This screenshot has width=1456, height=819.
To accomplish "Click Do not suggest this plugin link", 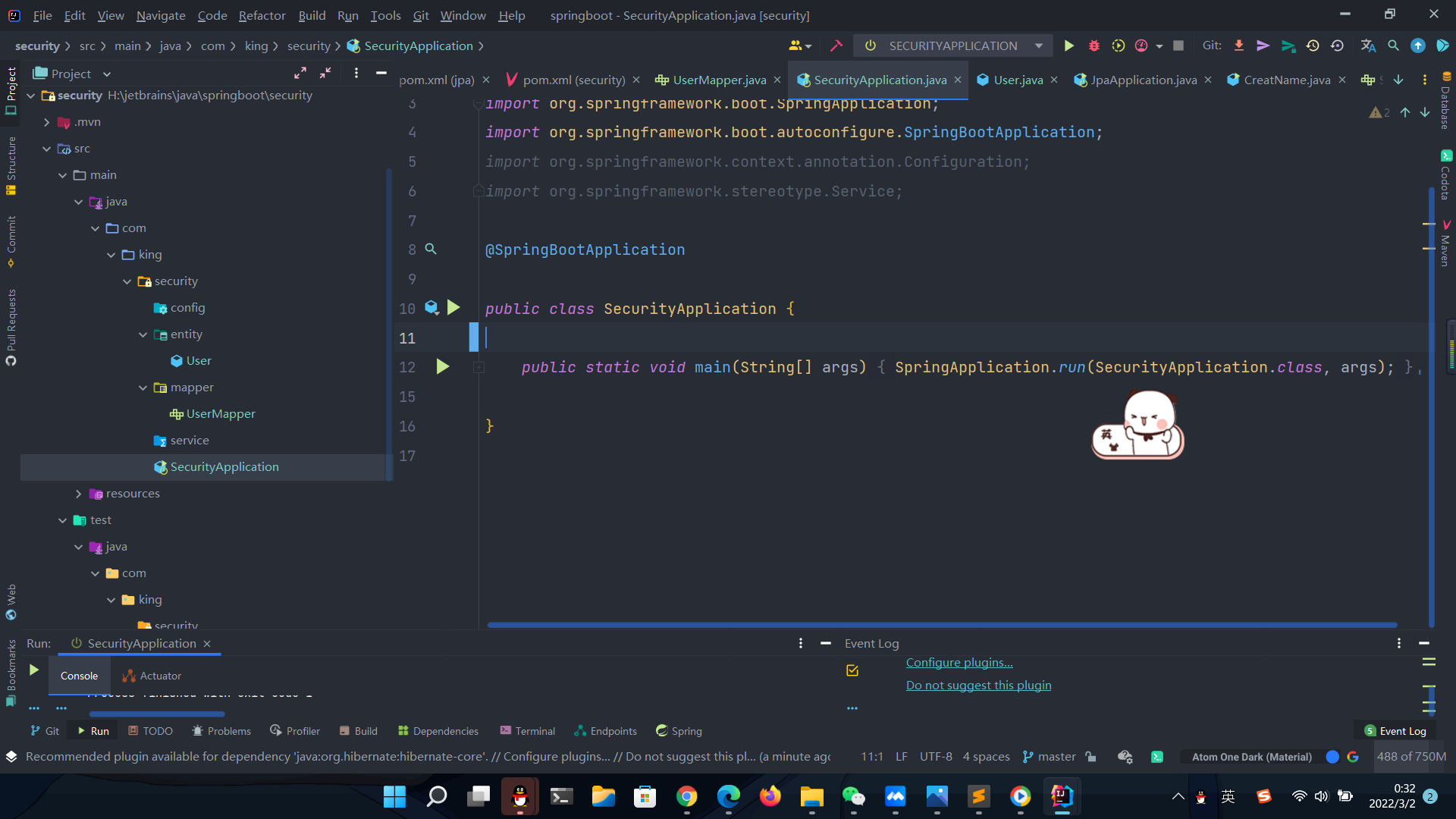I will [x=978, y=685].
